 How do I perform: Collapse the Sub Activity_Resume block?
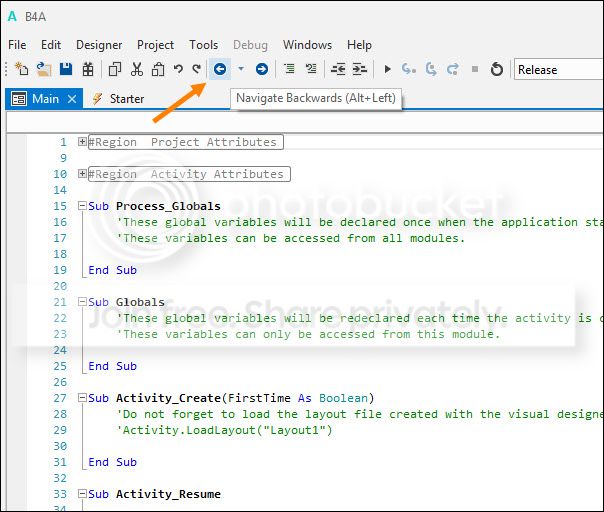tap(82, 494)
